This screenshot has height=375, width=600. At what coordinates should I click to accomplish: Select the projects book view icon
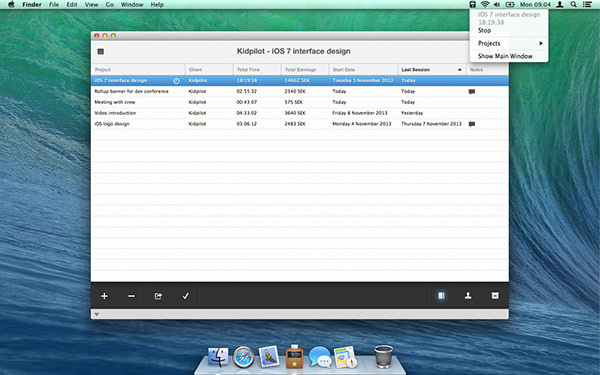pyautogui.click(x=441, y=295)
